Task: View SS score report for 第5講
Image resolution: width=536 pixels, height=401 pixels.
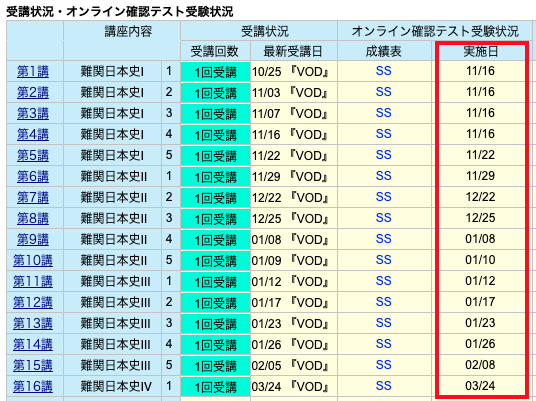Action: [384, 155]
